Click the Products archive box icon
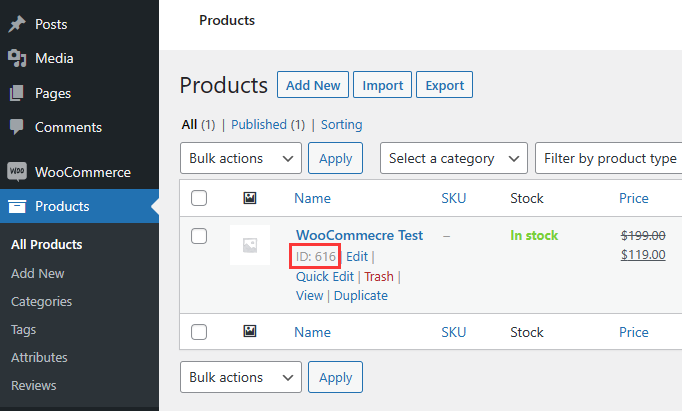 17,207
